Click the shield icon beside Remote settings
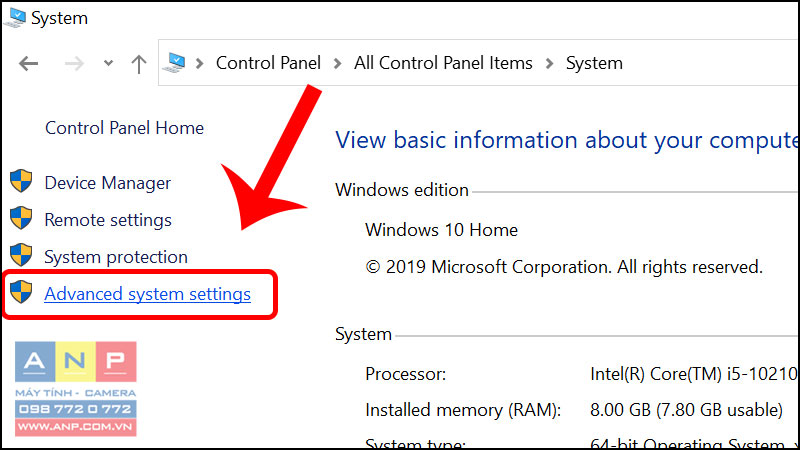Image resolution: width=800 pixels, height=450 pixels. tap(21, 218)
